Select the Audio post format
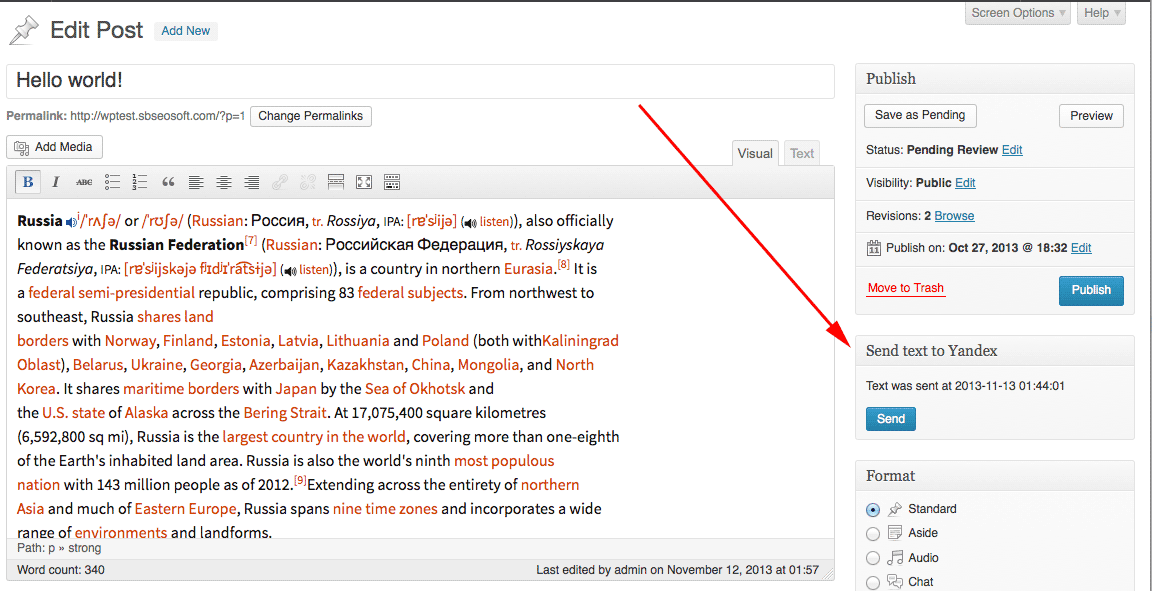This screenshot has height=591, width=1152. coord(873,558)
